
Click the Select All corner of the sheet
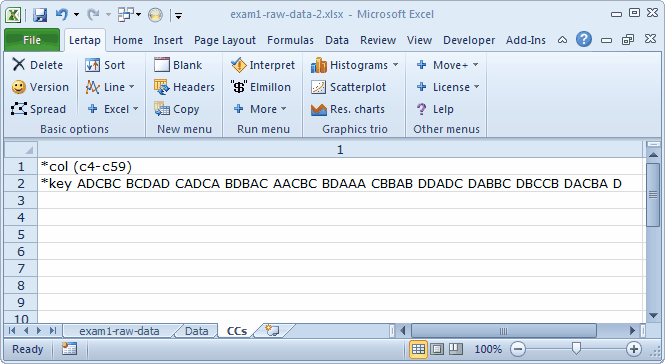21,149
